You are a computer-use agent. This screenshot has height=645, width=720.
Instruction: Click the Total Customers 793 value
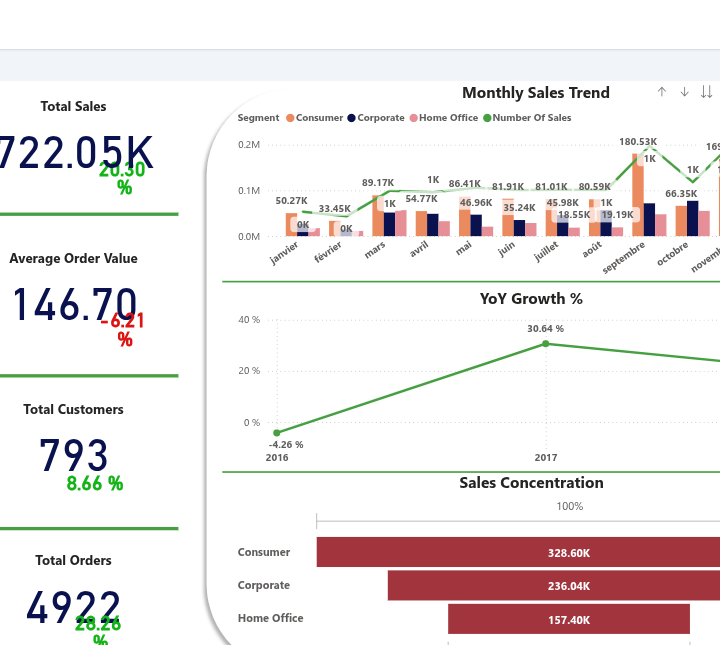click(73, 455)
